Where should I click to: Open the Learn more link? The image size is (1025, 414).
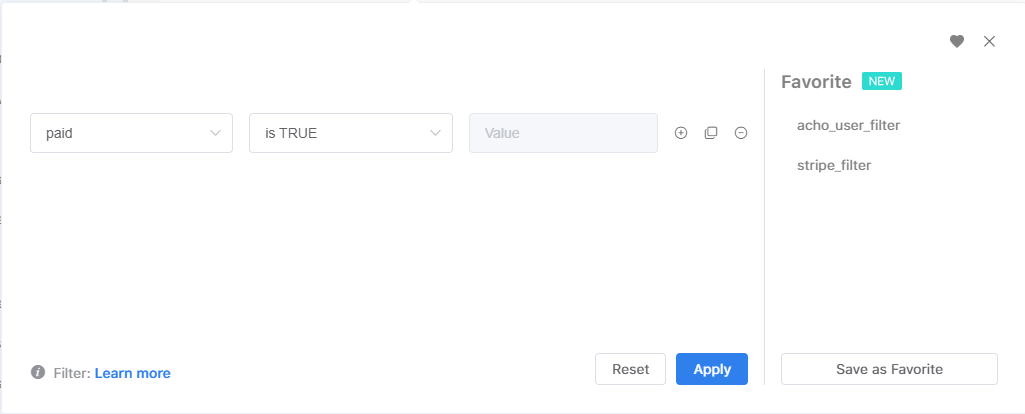tap(133, 373)
